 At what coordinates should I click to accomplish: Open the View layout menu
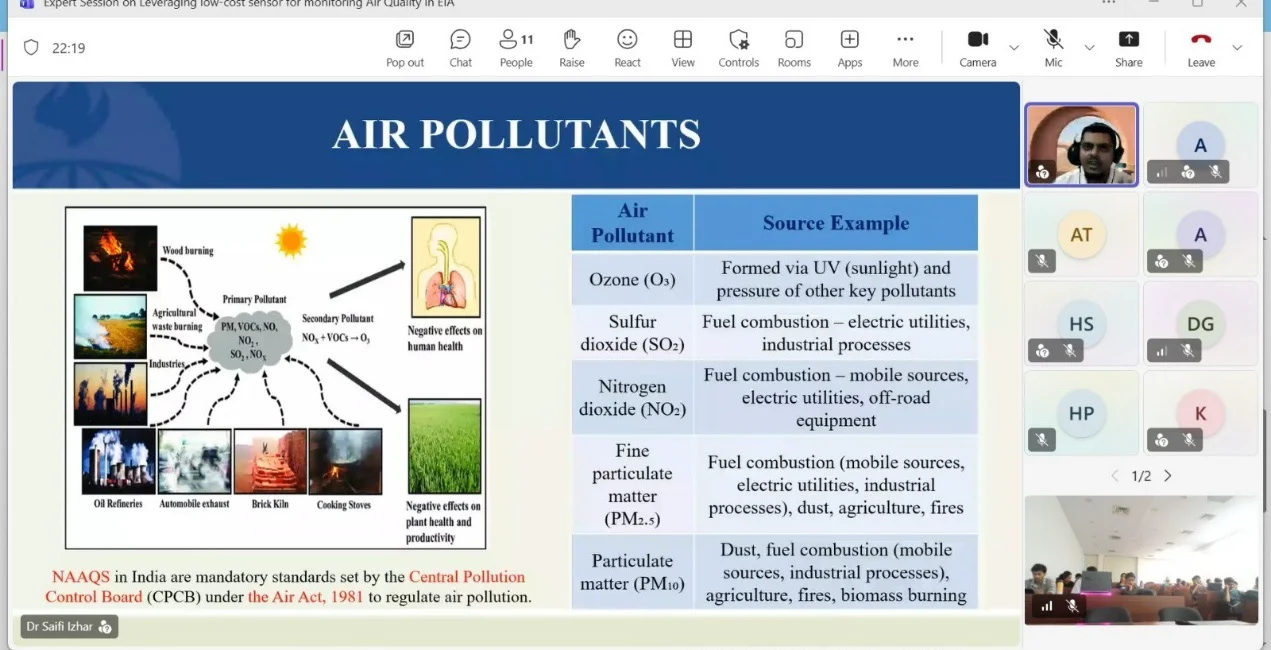coord(683,48)
